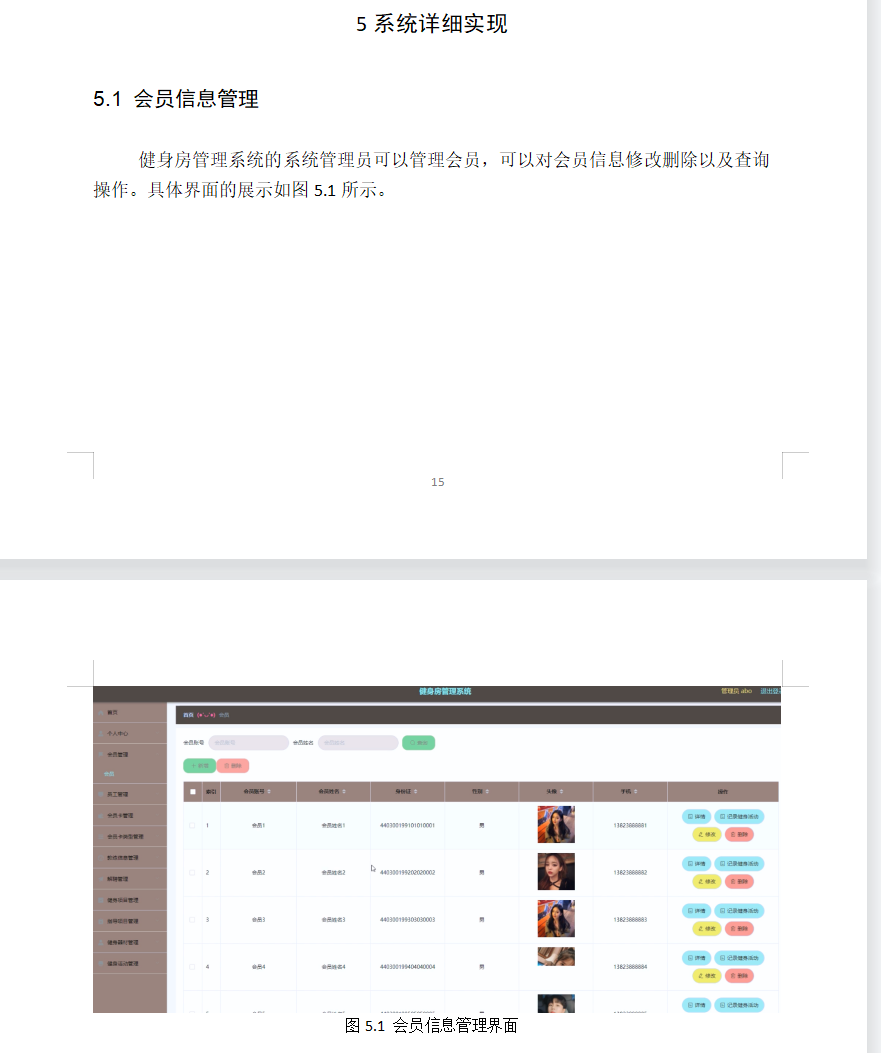Click the person icon next to 个人中心
881x1053 pixels.
click(x=99, y=734)
